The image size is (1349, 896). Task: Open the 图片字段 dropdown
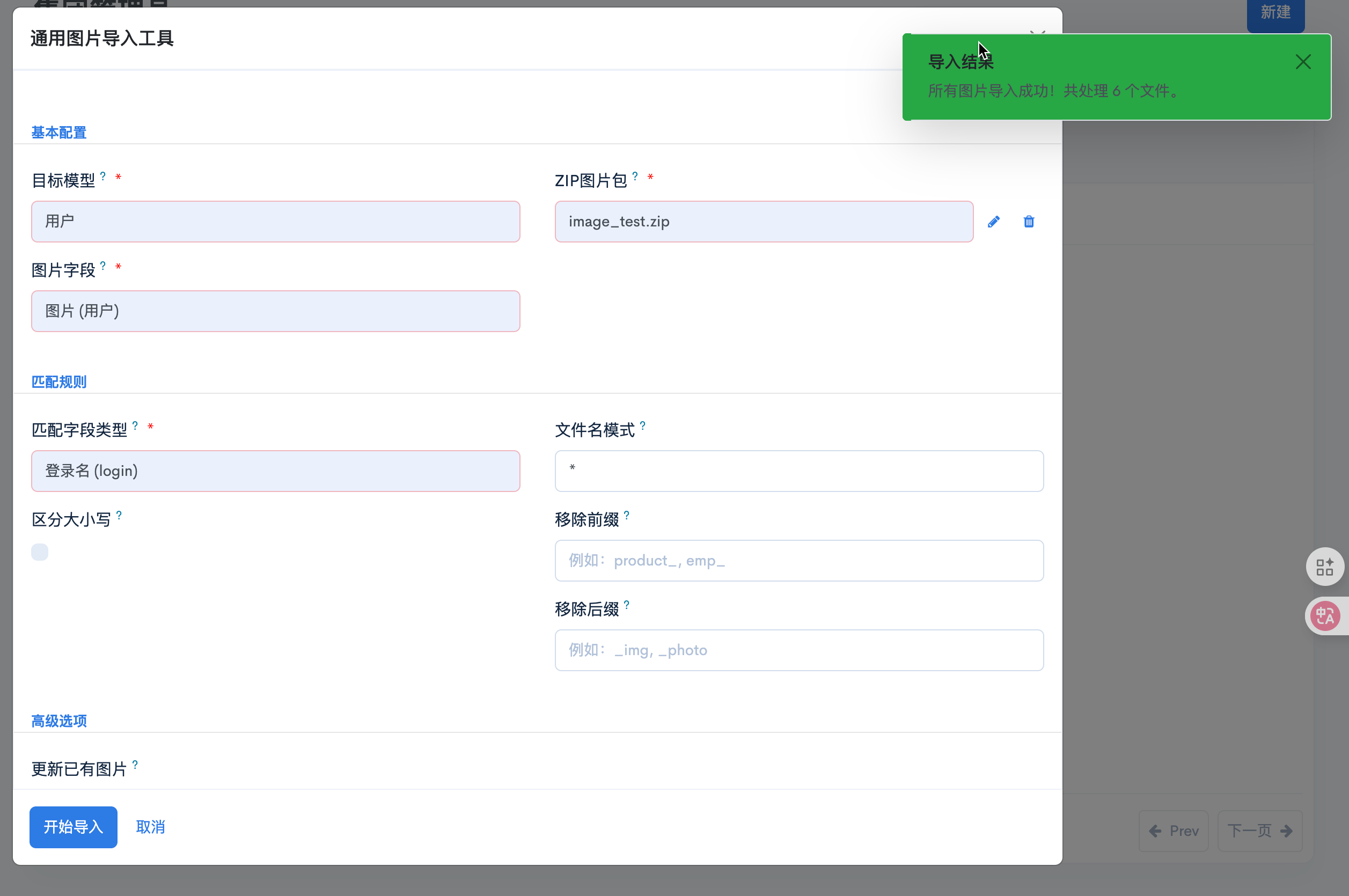coord(275,311)
